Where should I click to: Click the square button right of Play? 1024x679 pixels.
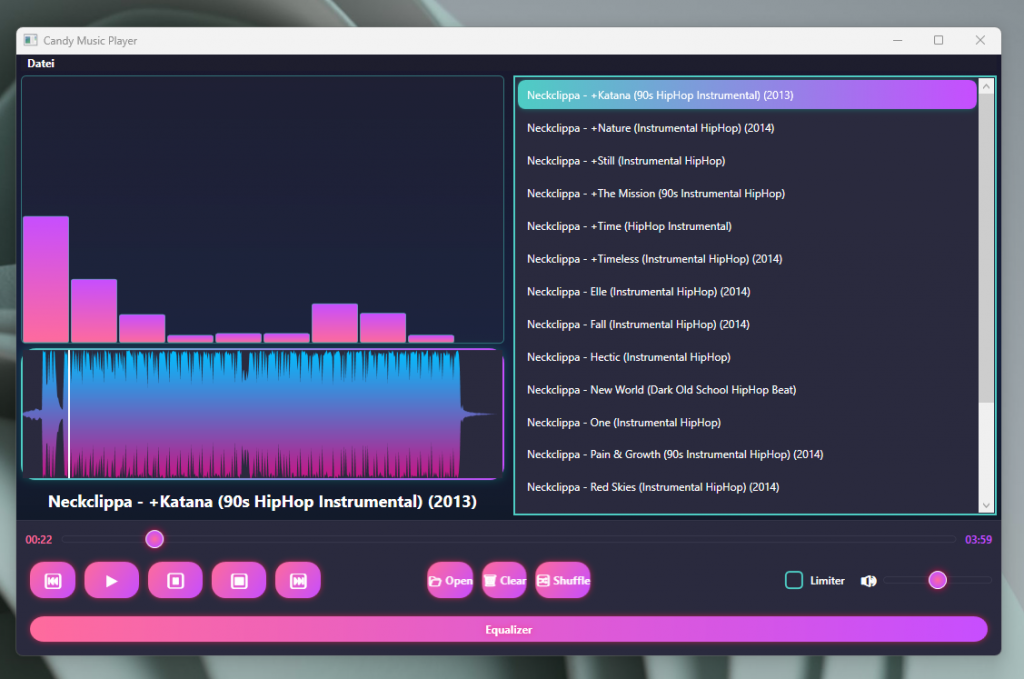[175, 580]
